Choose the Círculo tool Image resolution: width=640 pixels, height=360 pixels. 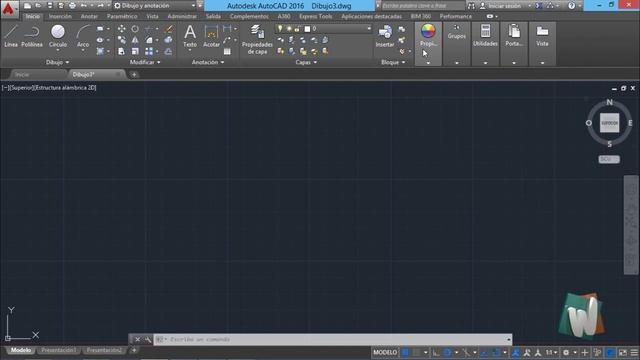pyautogui.click(x=58, y=35)
